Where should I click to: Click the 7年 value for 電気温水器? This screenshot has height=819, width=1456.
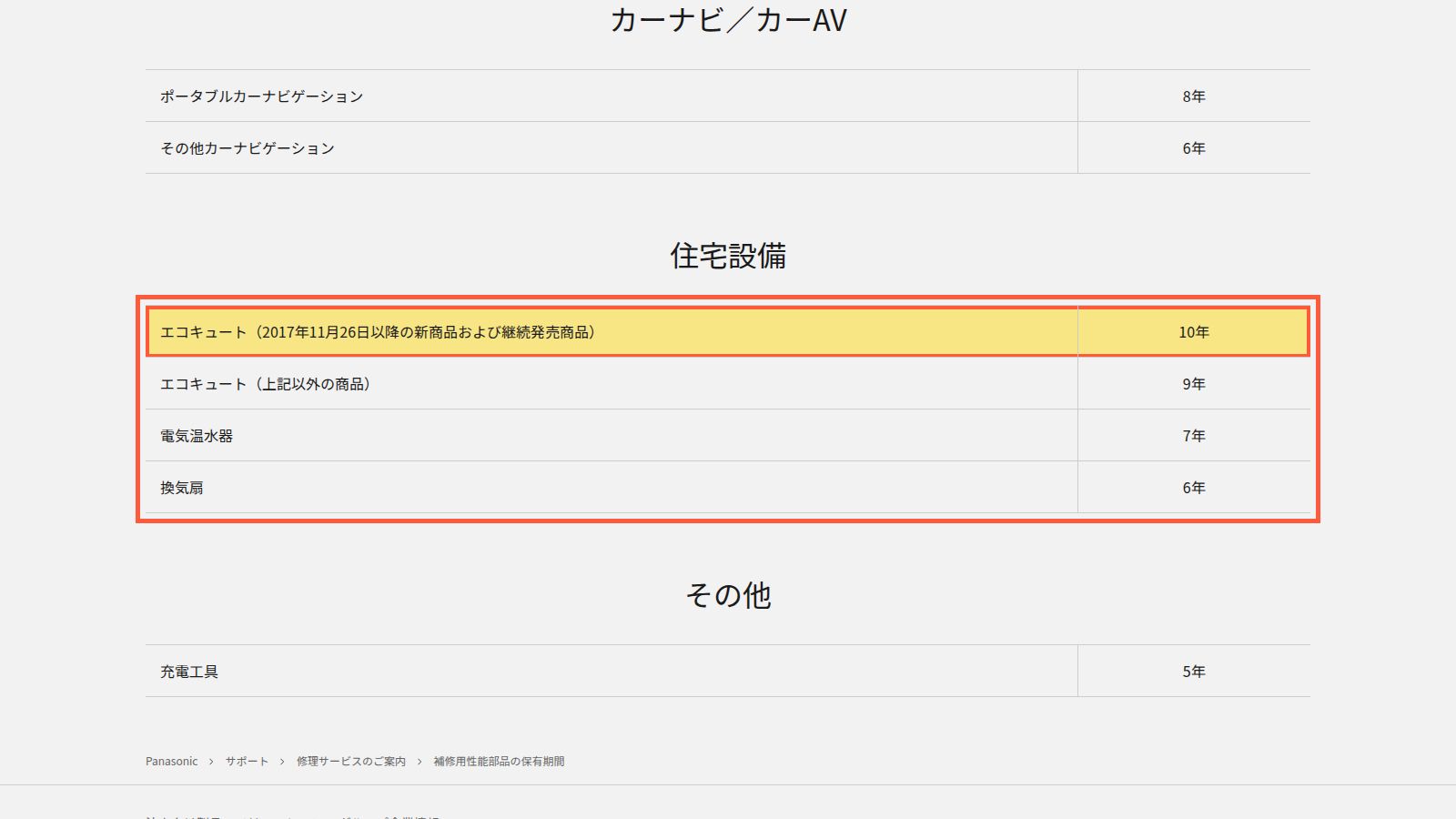click(x=1194, y=436)
